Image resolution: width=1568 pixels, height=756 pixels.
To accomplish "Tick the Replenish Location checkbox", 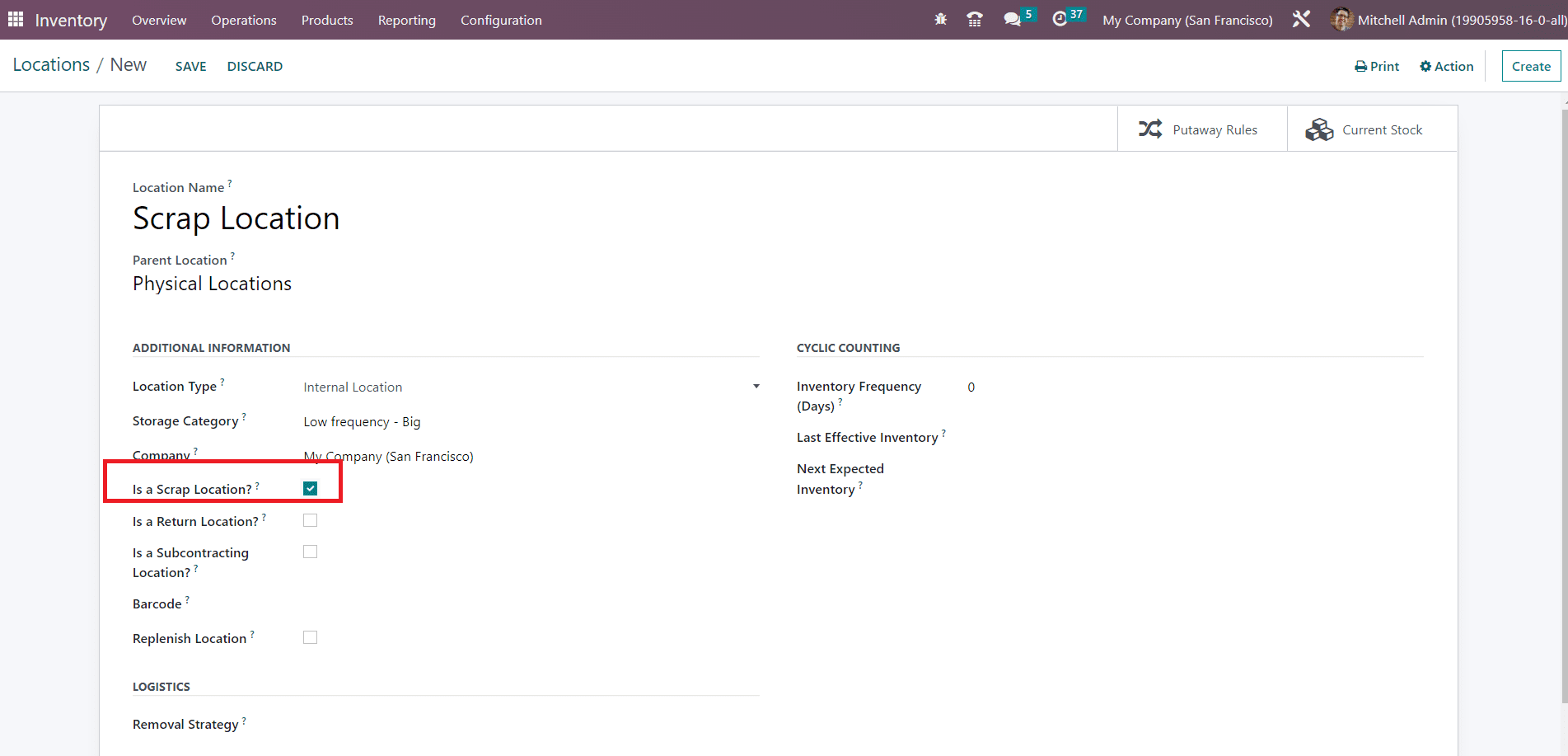I will (310, 638).
